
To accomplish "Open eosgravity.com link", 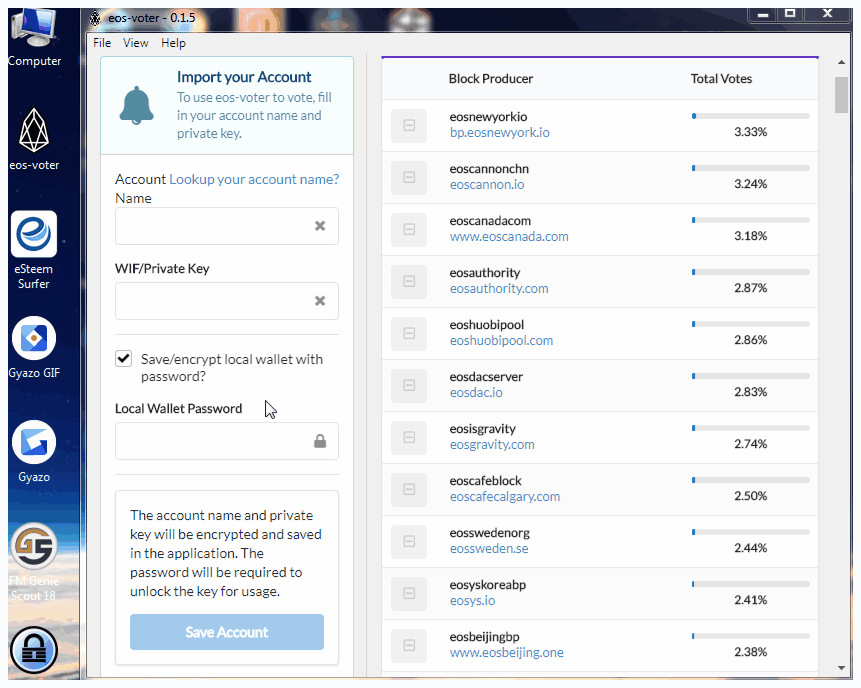I will pos(492,445).
